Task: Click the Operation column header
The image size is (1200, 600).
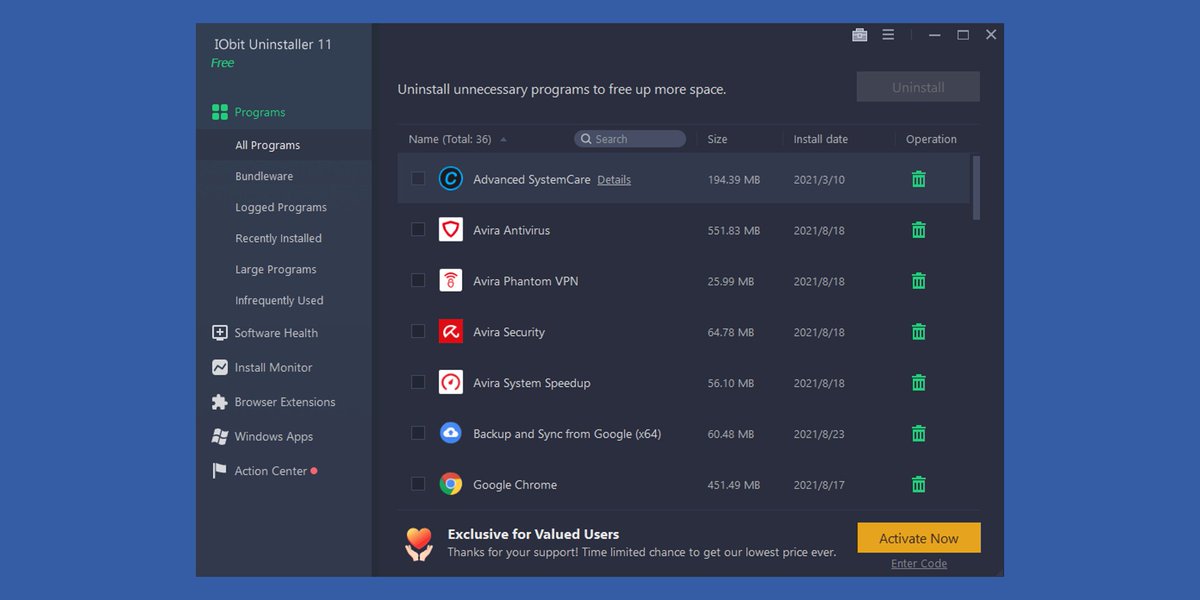Action: click(931, 139)
